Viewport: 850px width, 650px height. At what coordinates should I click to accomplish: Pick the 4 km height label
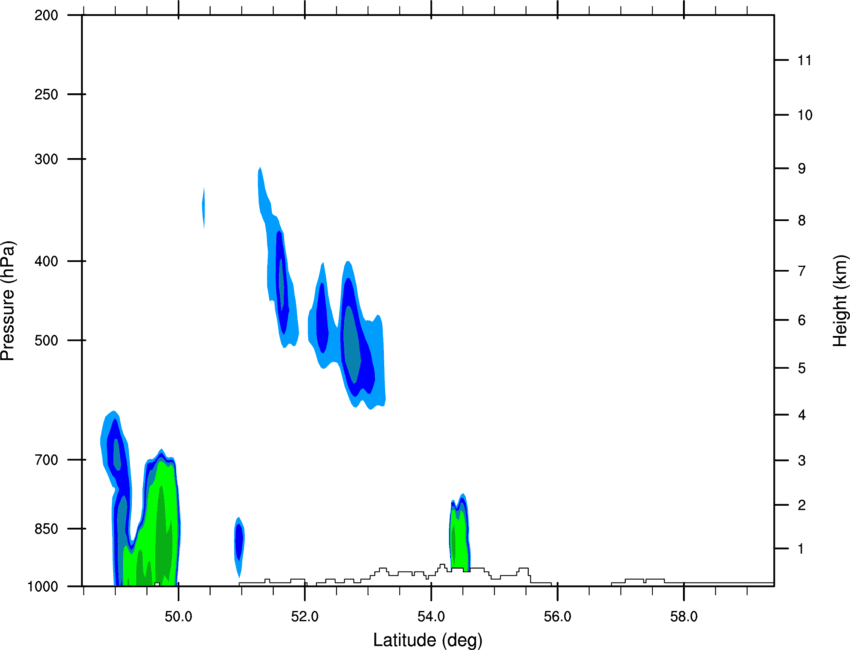coord(801,415)
